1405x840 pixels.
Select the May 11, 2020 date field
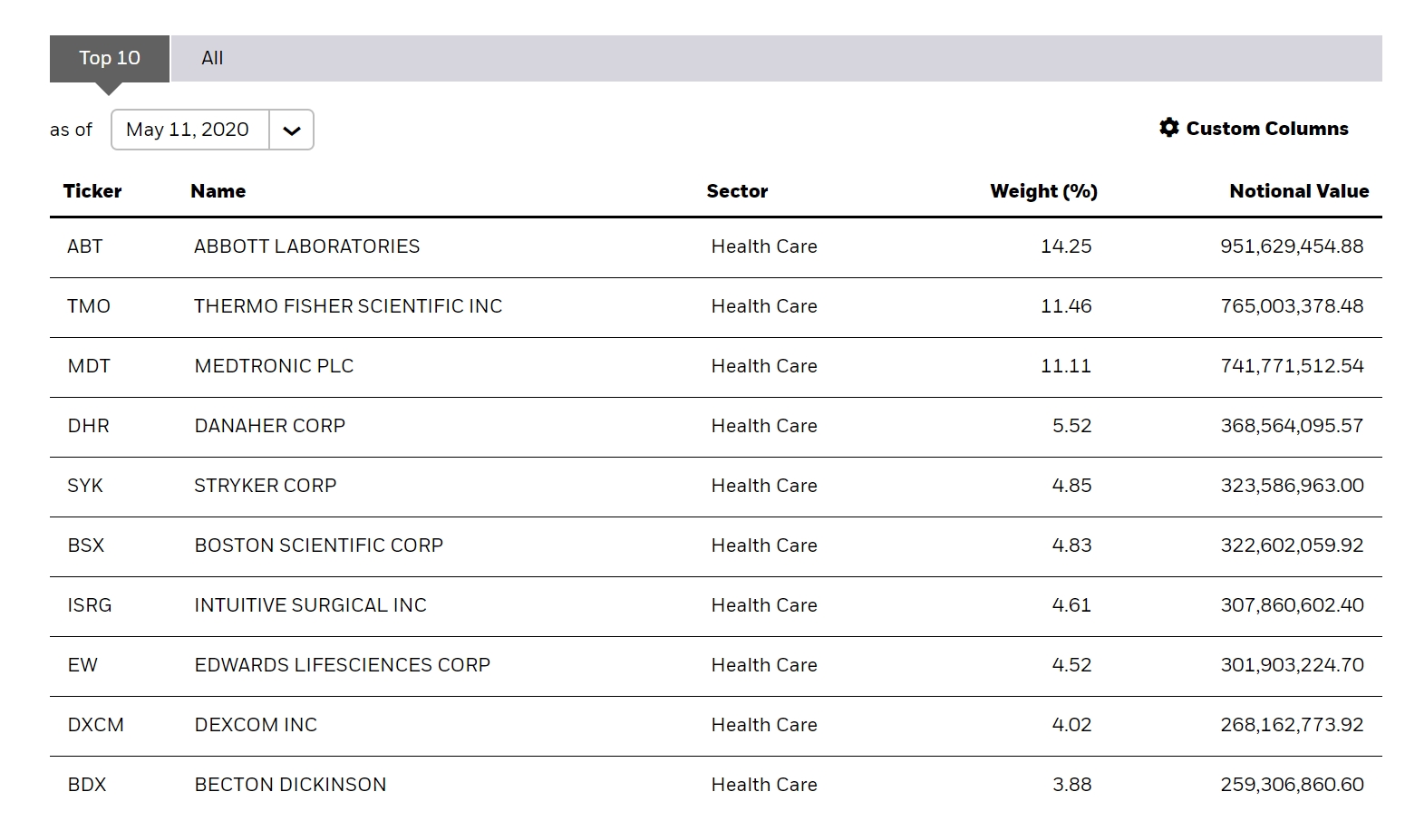[189, 130]
